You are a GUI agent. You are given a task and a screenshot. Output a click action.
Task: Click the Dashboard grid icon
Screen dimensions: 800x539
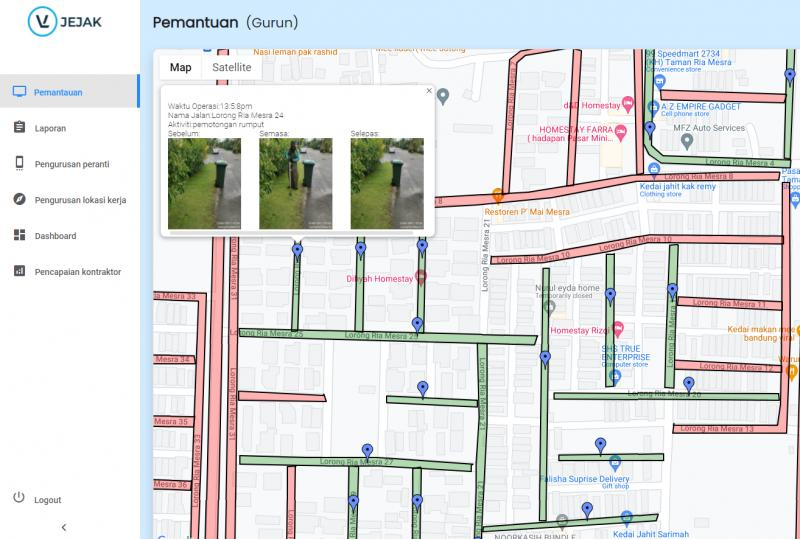(x=18, y=236)
